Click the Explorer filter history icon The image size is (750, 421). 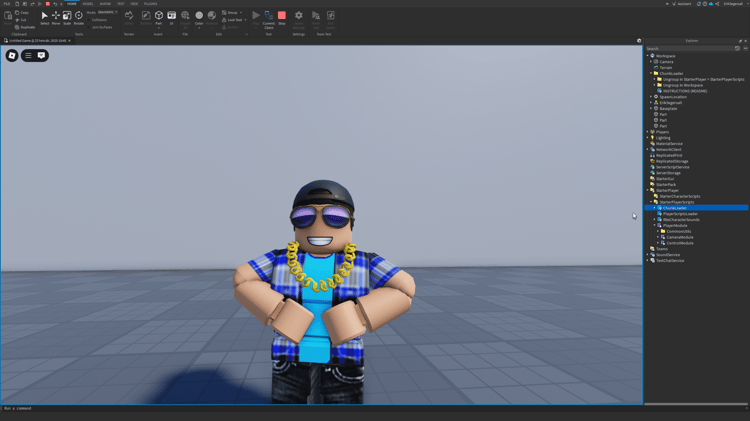pos(737,48)
